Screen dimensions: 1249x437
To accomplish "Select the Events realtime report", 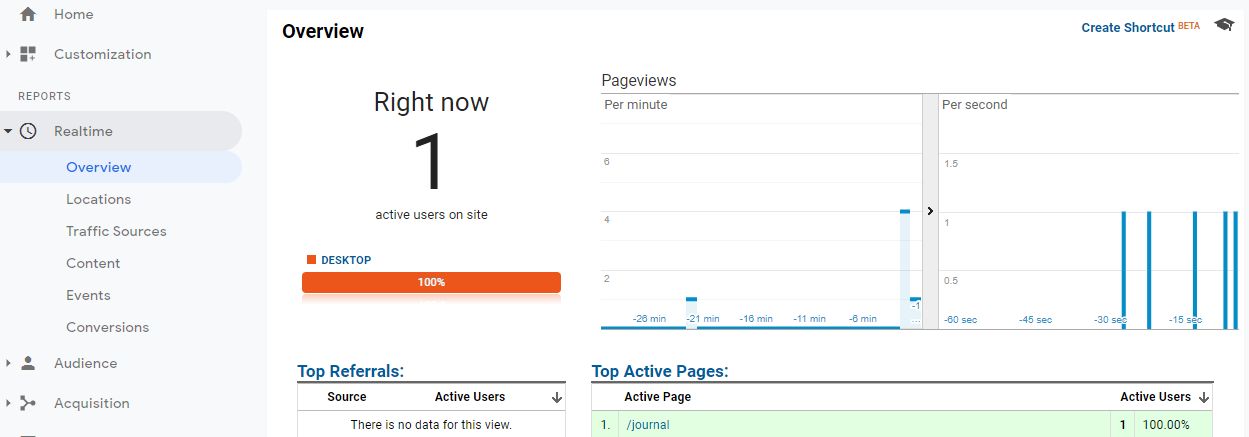I will (x=88, y=295).
